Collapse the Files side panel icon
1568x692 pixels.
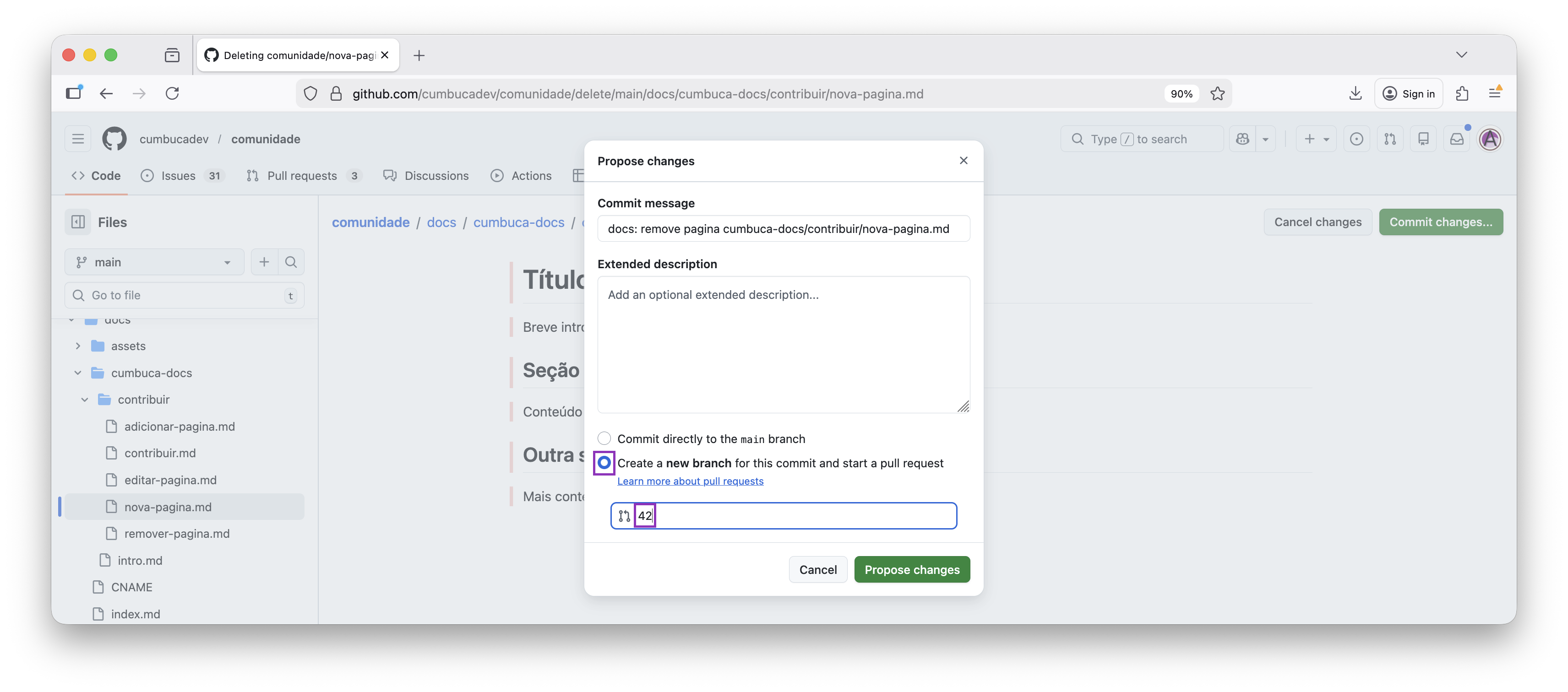pyautogui.click(x=78, y=222)
